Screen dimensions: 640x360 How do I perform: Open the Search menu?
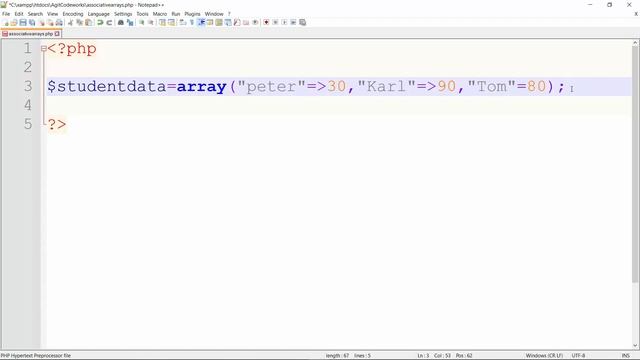pos(35,14)
